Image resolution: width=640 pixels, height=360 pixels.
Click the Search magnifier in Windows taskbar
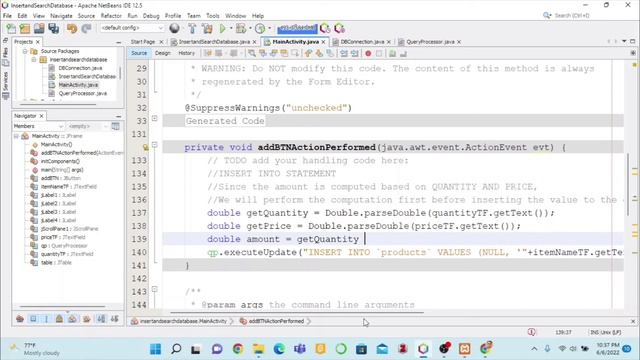[176, 349]
